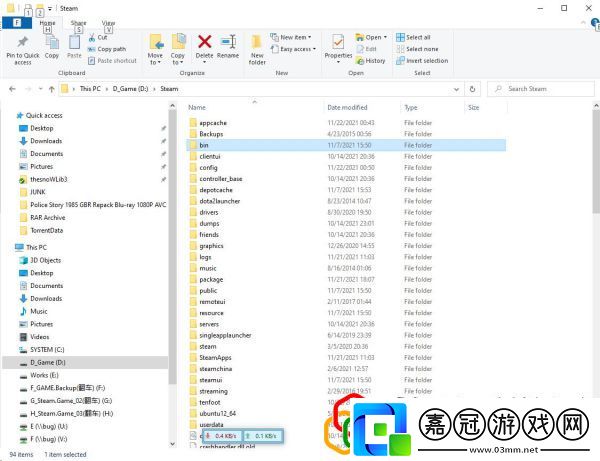Click chevron after D_Game (D:) in path
Screen dimensions: 600x461
coord(154,89)
